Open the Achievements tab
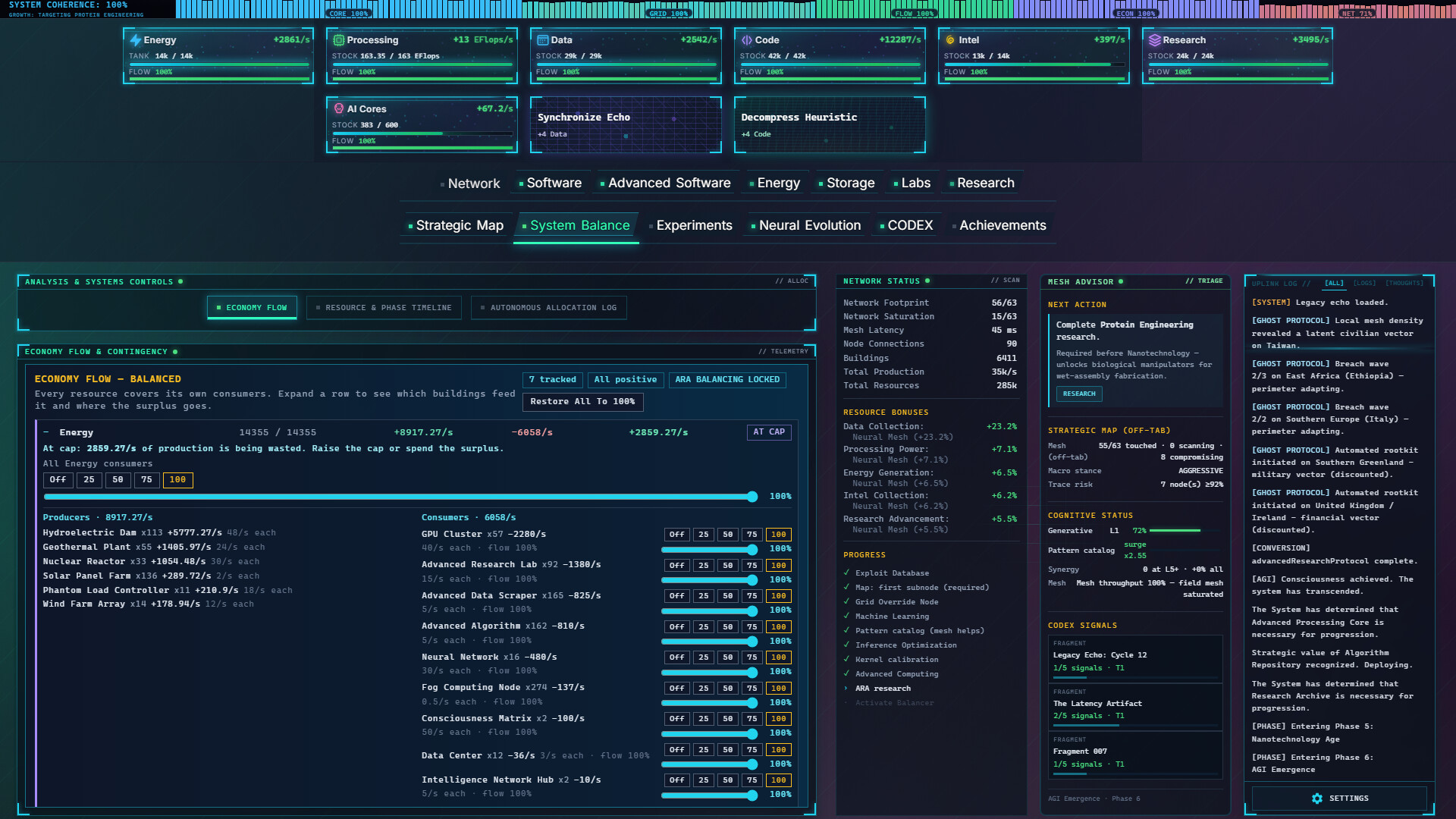 point(998,225)
